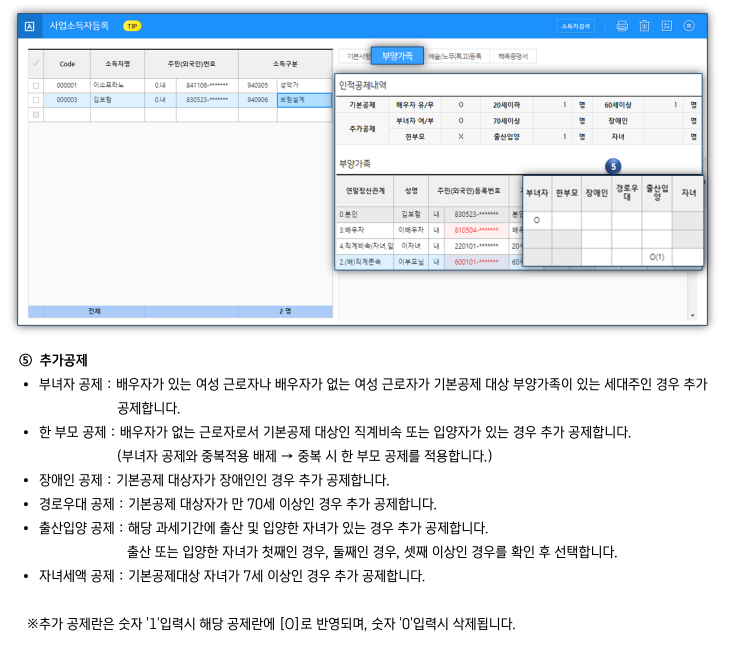
Task: Click the 소득자검색 button
Action: click(x=575, y=26)
